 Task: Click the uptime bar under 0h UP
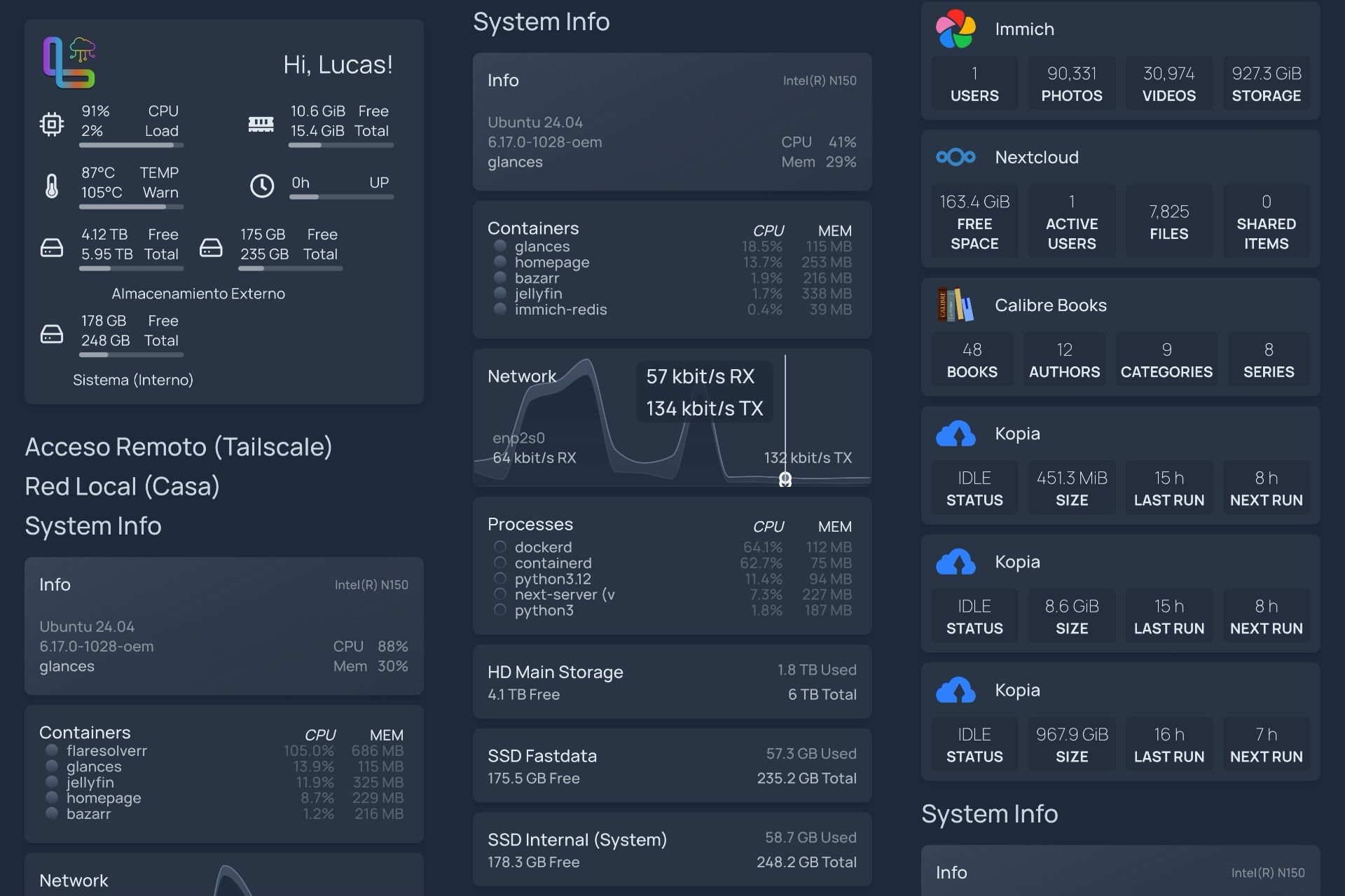click(341, 197)
